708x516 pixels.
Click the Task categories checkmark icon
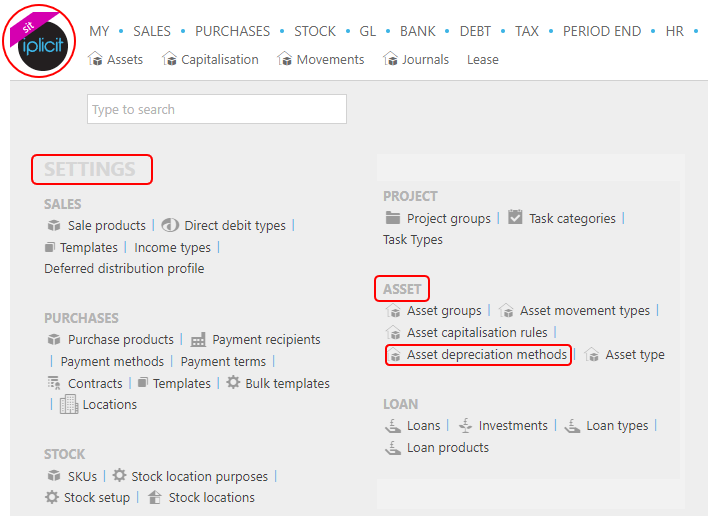pyautogui.click(x=515, y=217)
